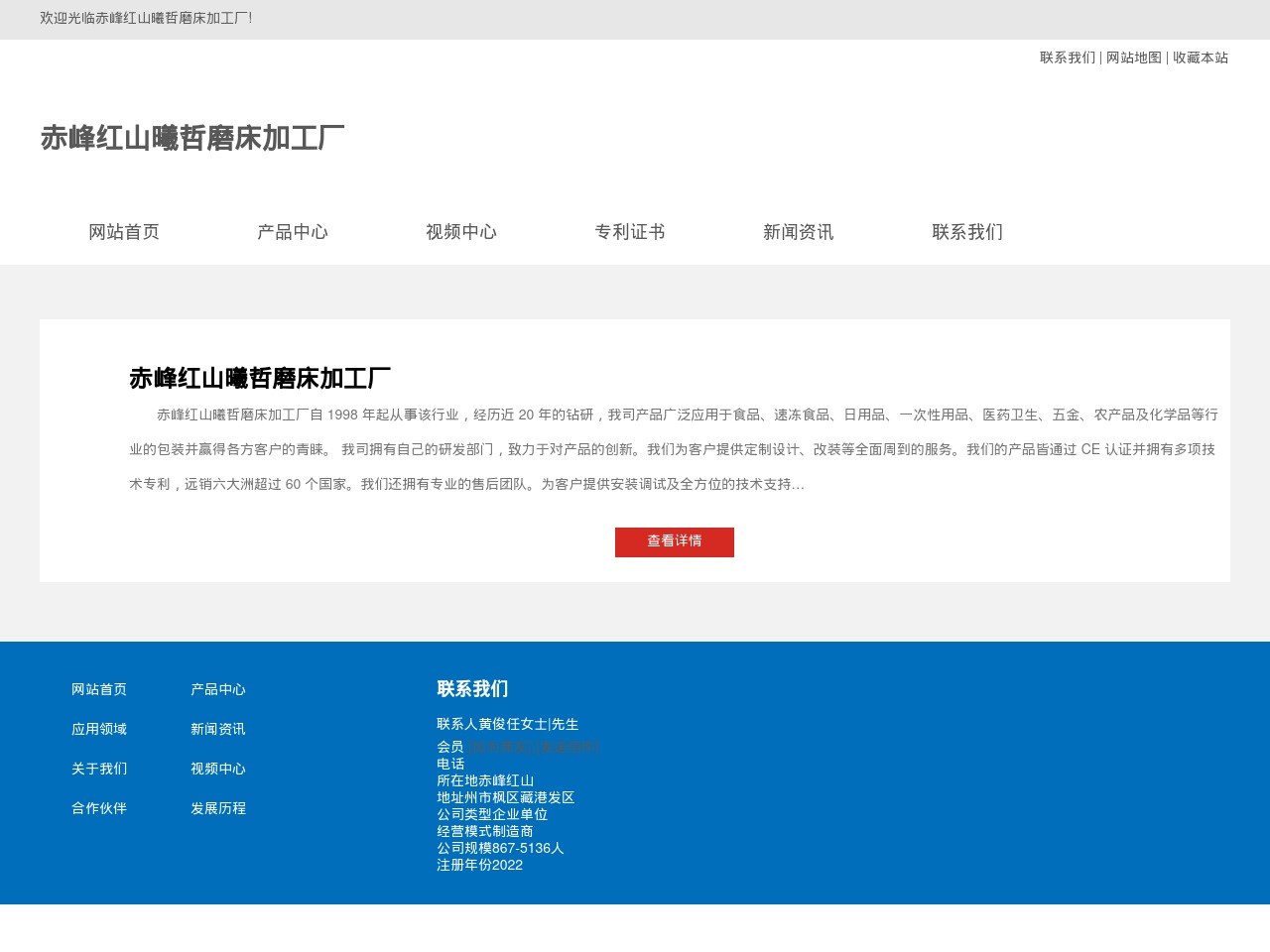Click the 公司规模867-5136人 line

pyautogui.click(x=500, y=848)
